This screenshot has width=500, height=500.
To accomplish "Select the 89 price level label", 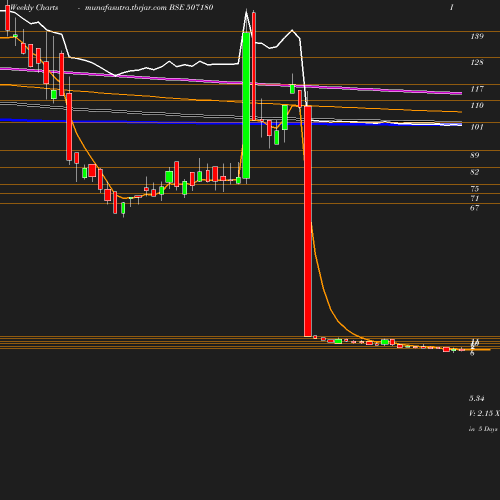I will point(475,155).
